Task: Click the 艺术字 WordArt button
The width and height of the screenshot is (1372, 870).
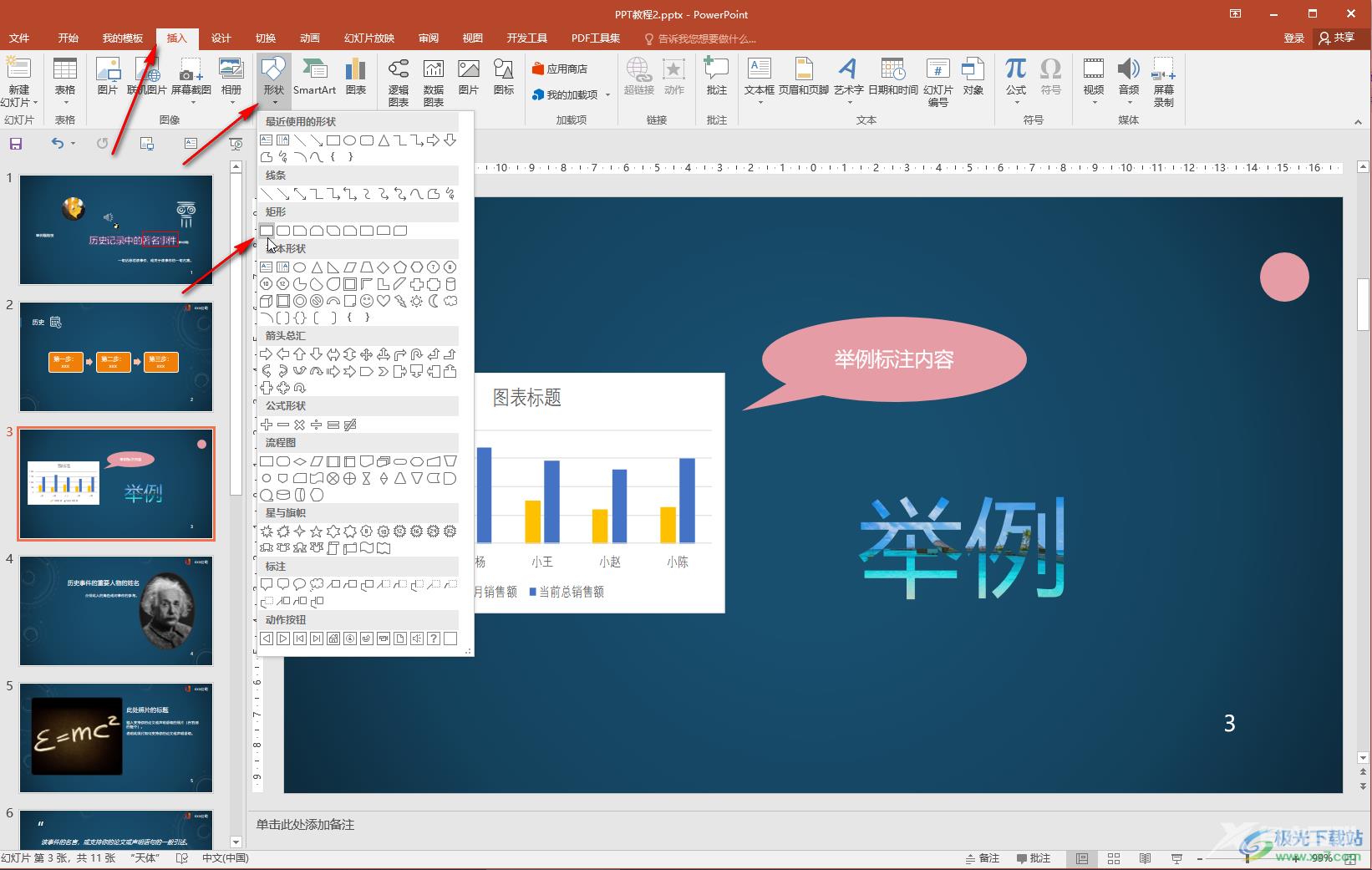Action: point(848,81)
